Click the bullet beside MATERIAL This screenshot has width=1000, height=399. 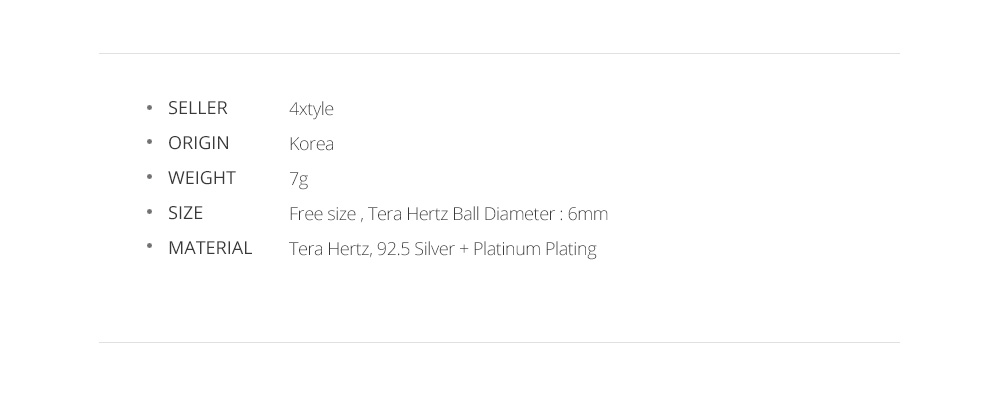(149, 246)
